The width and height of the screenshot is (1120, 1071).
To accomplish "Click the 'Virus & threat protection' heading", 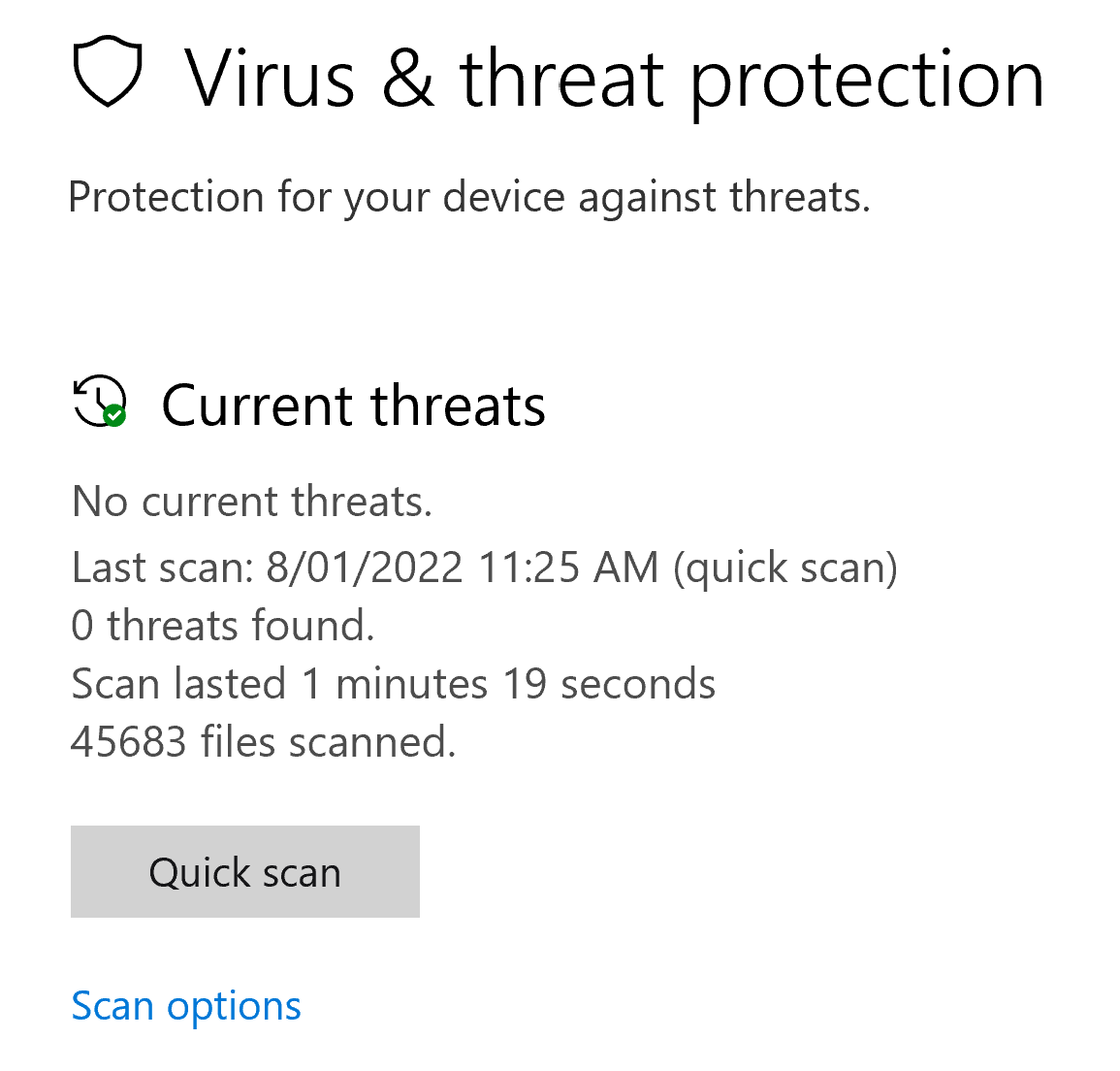I will 614,79.
